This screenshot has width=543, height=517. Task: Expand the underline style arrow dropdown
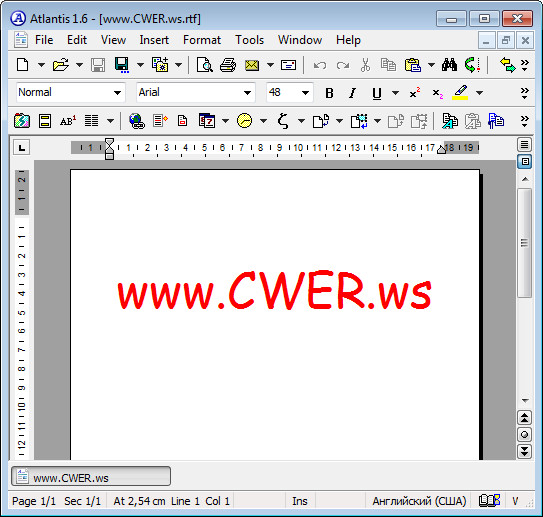click(395, 93)
